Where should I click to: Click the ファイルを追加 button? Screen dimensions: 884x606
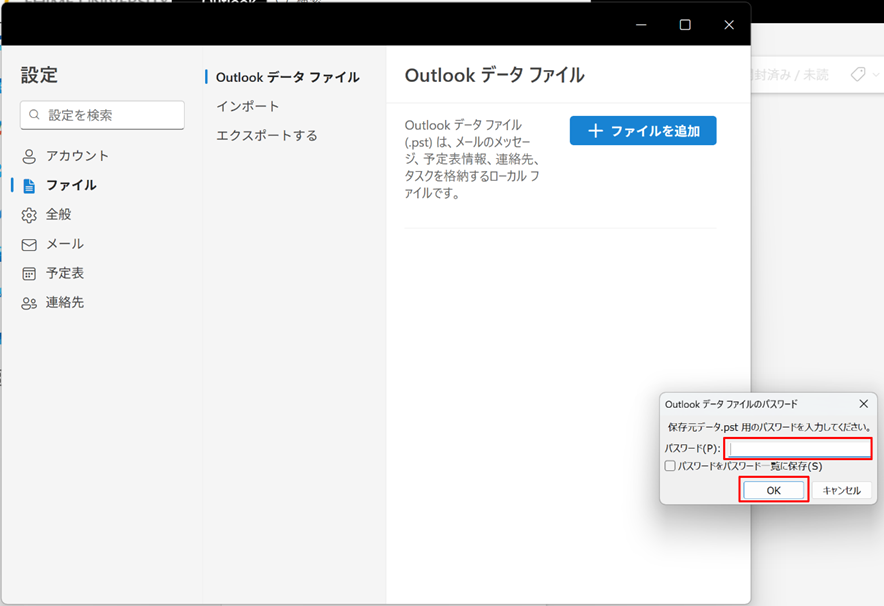tap(643, 131)
